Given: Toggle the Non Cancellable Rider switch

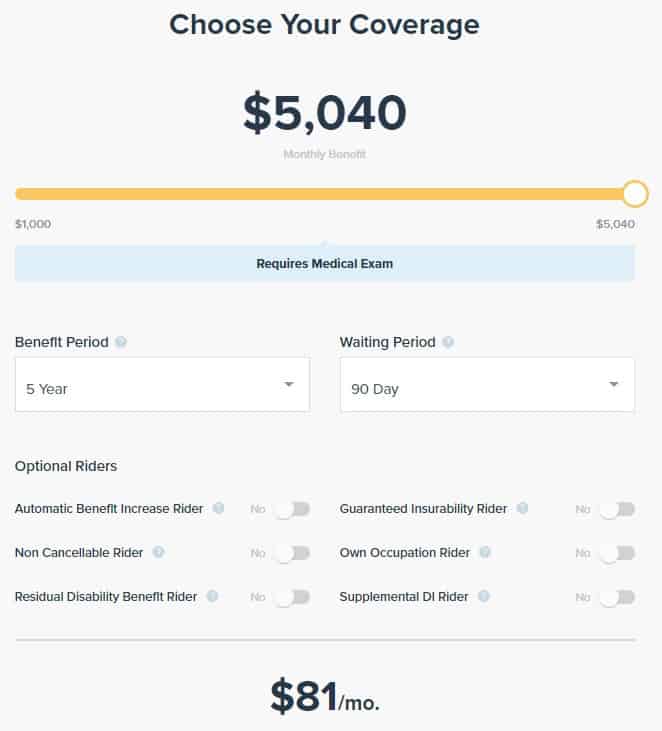Looking at the screenshot, I should click(x=292, y=553).
